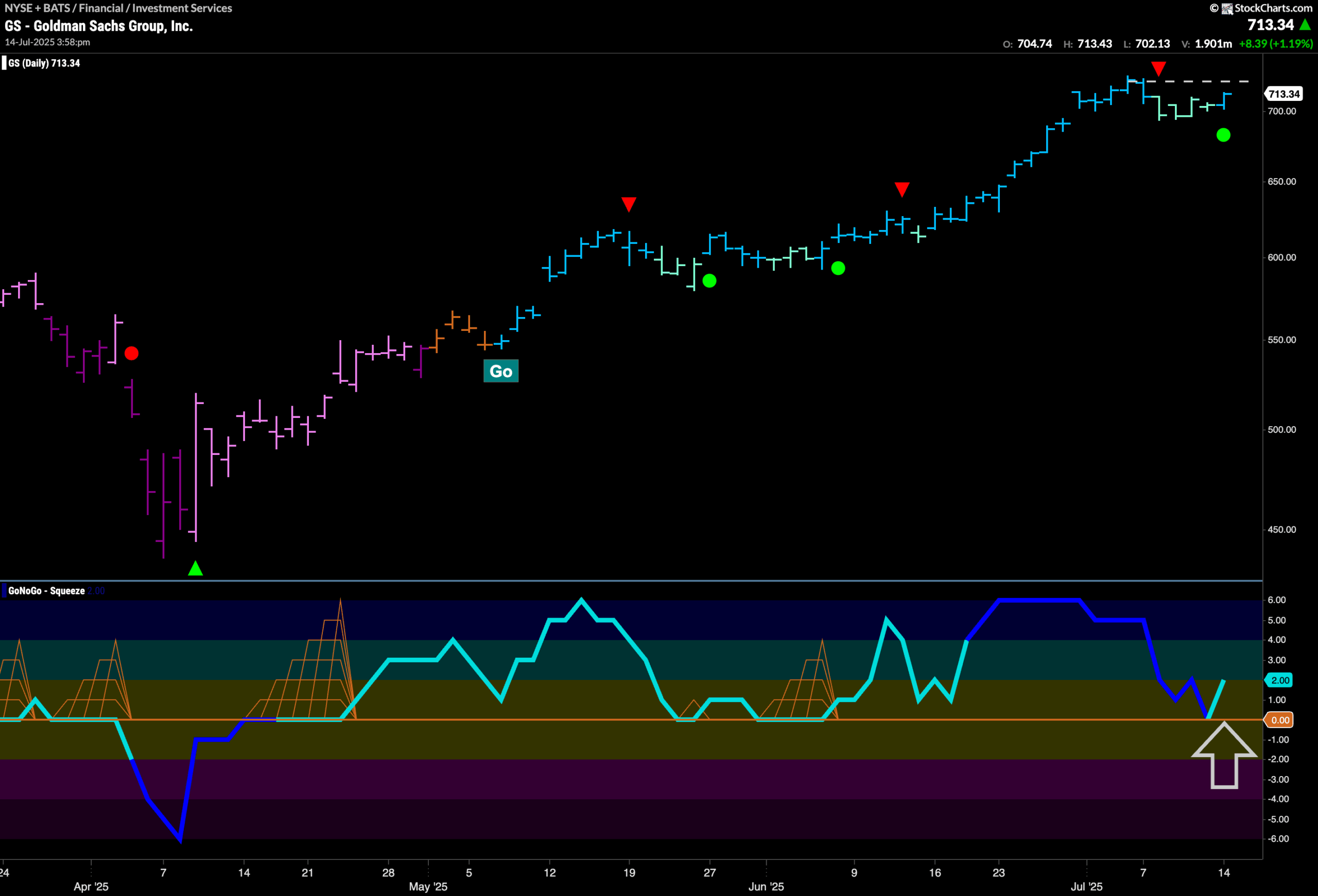
Task: Click the green up arrow beside the 713.34 price
Action: pyautogui.click(x=1305, y=24)
